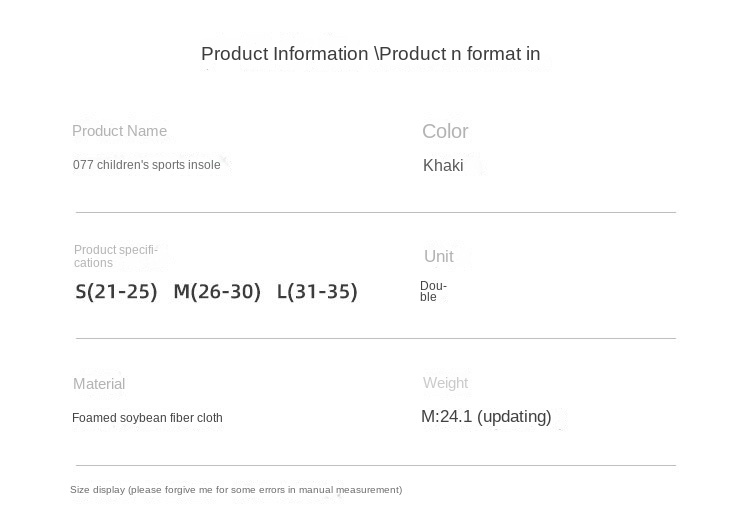Viewport: 750px width, 521px height.
Task: Select the "Khaki" color value
Action: 443,166
